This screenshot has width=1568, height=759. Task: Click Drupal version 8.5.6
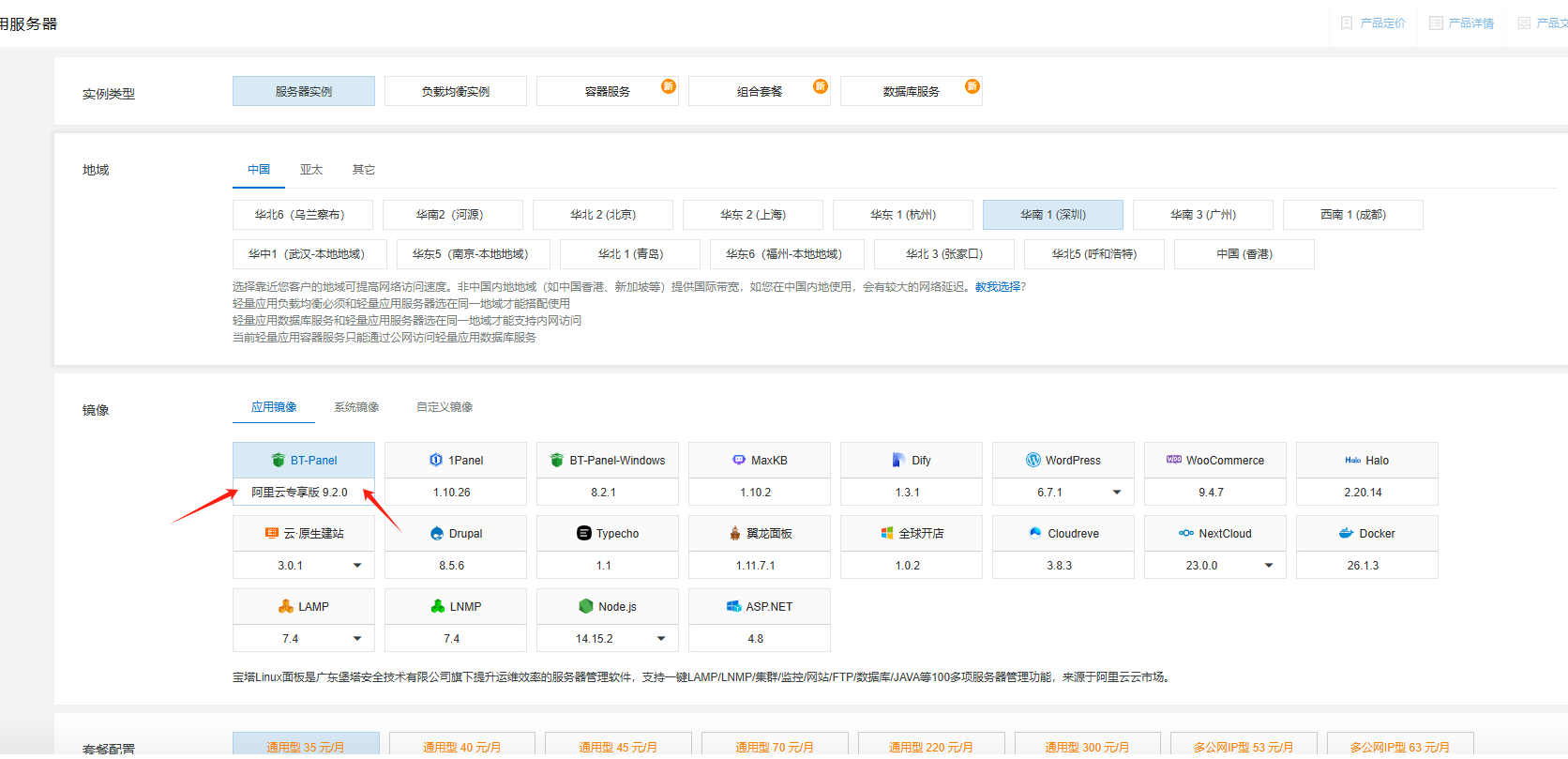click(456, 566)
